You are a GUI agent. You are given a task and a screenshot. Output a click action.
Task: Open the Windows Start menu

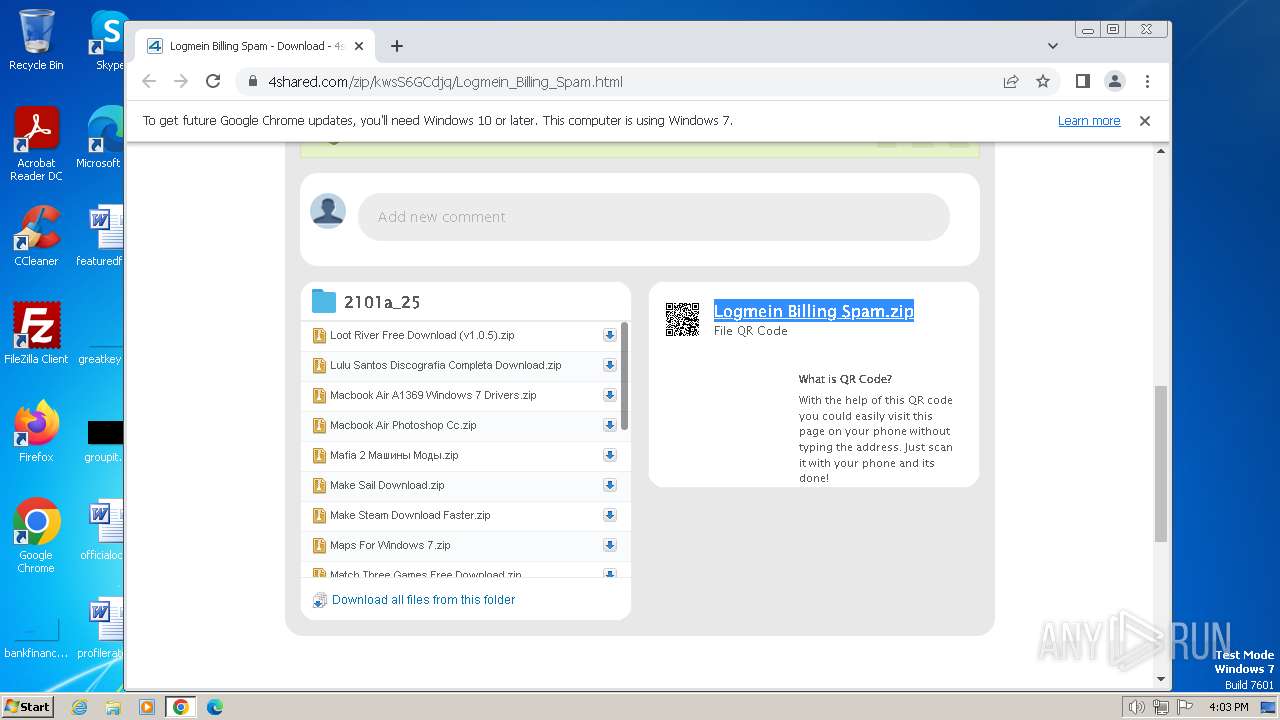(x=27, y=706)
